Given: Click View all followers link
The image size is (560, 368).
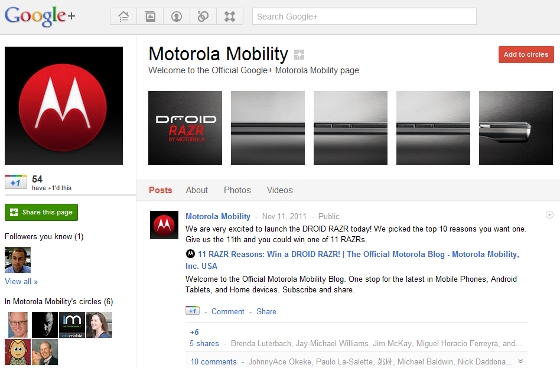Looking at the screenshot, I should 21,282.
